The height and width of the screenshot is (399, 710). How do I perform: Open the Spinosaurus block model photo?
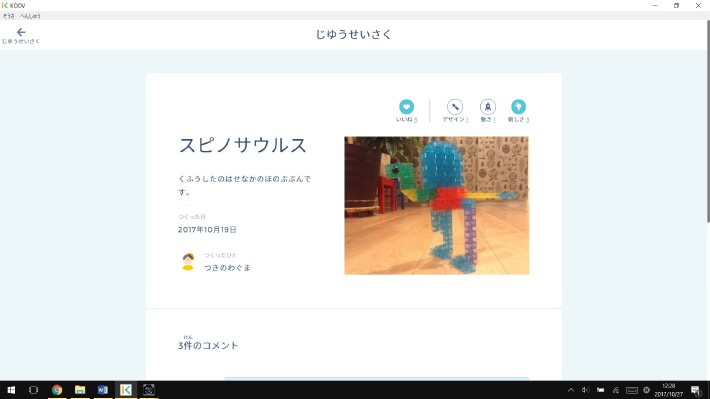tap(437, 206)
